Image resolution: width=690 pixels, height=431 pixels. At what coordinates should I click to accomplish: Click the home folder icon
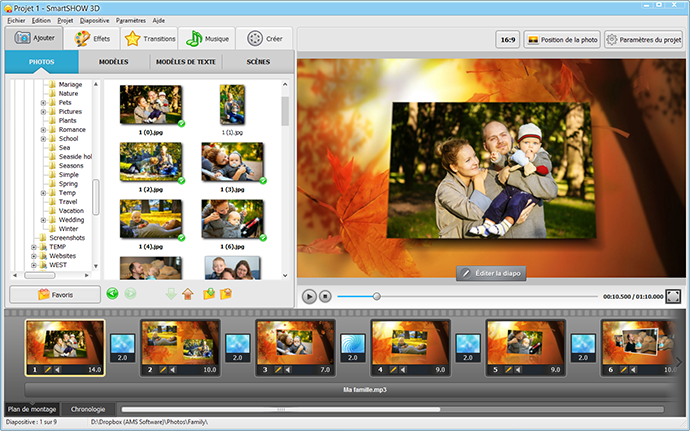point(188,294)
